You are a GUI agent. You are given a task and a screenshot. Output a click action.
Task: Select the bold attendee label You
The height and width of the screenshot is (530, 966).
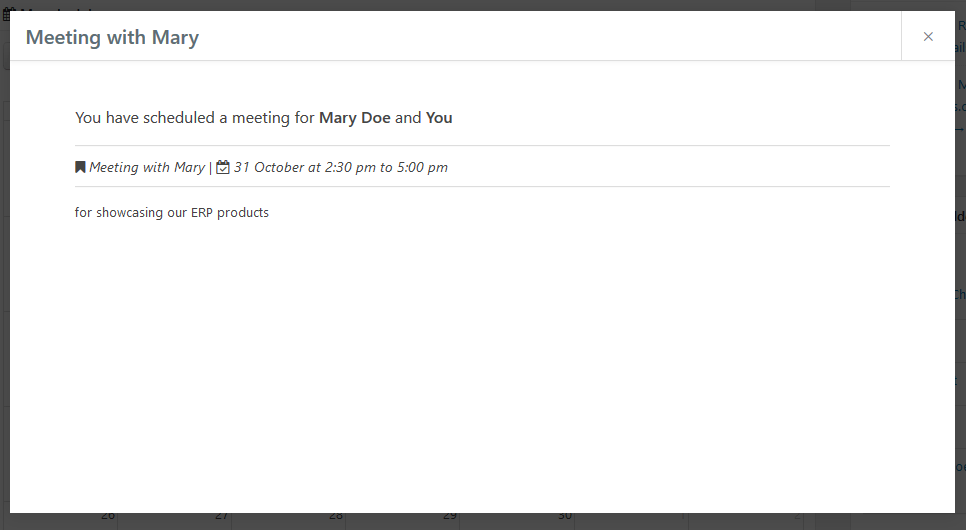439,118
